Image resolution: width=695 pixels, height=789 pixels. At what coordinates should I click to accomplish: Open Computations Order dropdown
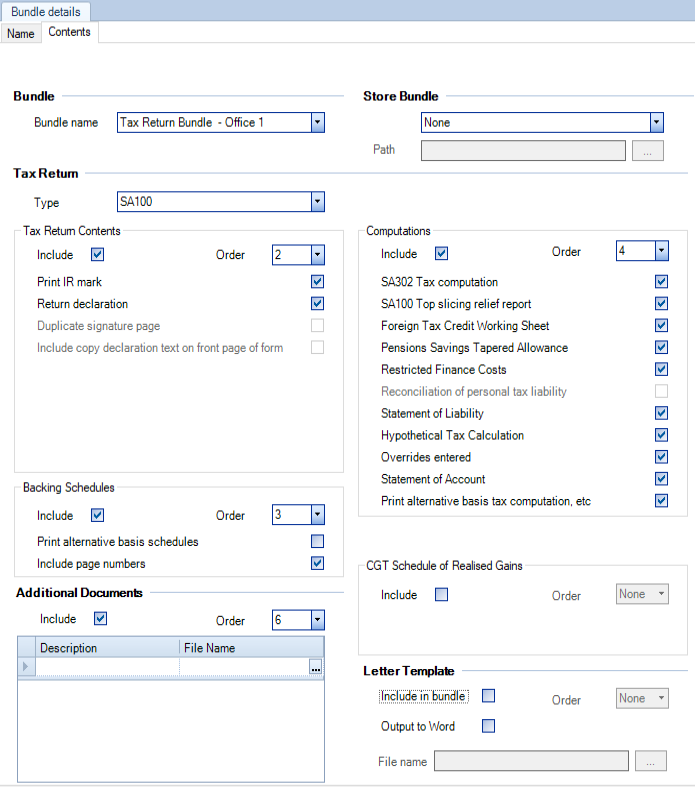pos(662,251)
